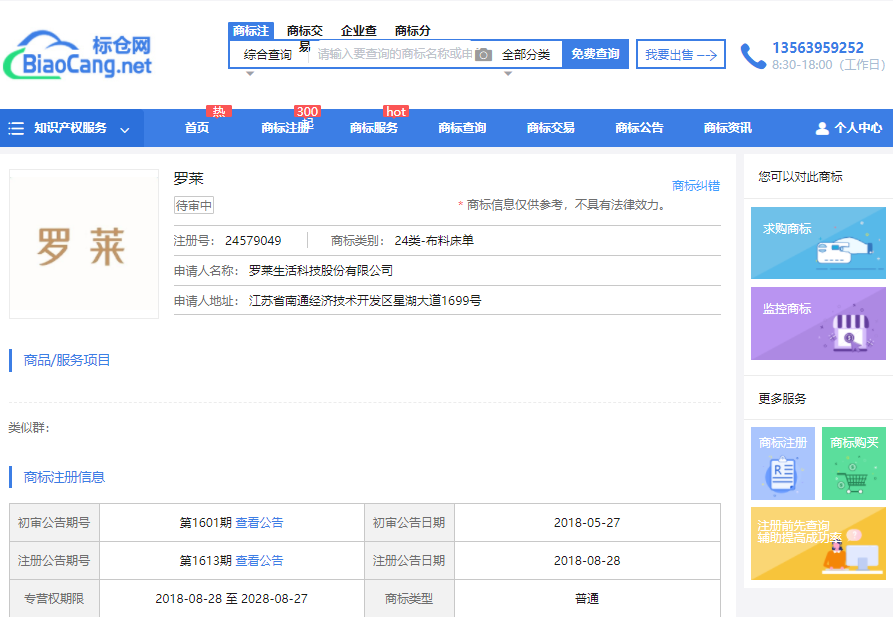Click the 类似群 label
893x617 pixels.
[x=29, y=427]
